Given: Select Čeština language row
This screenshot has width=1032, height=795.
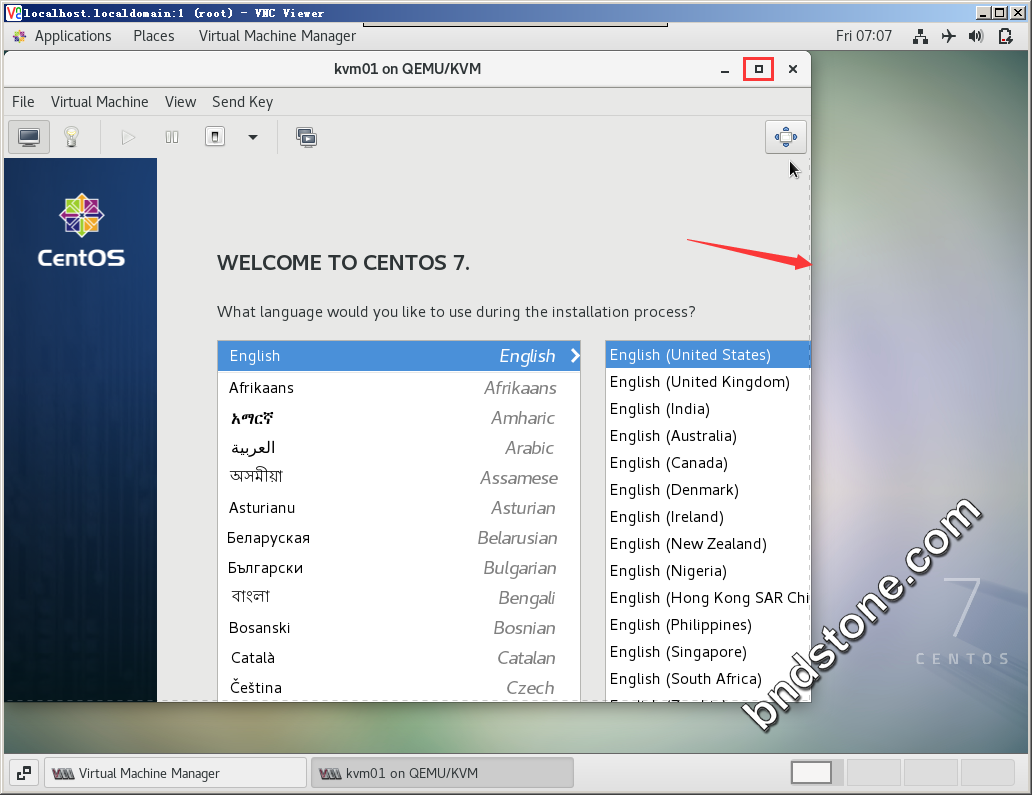Looking at the screenshot, I should [399, 687].
